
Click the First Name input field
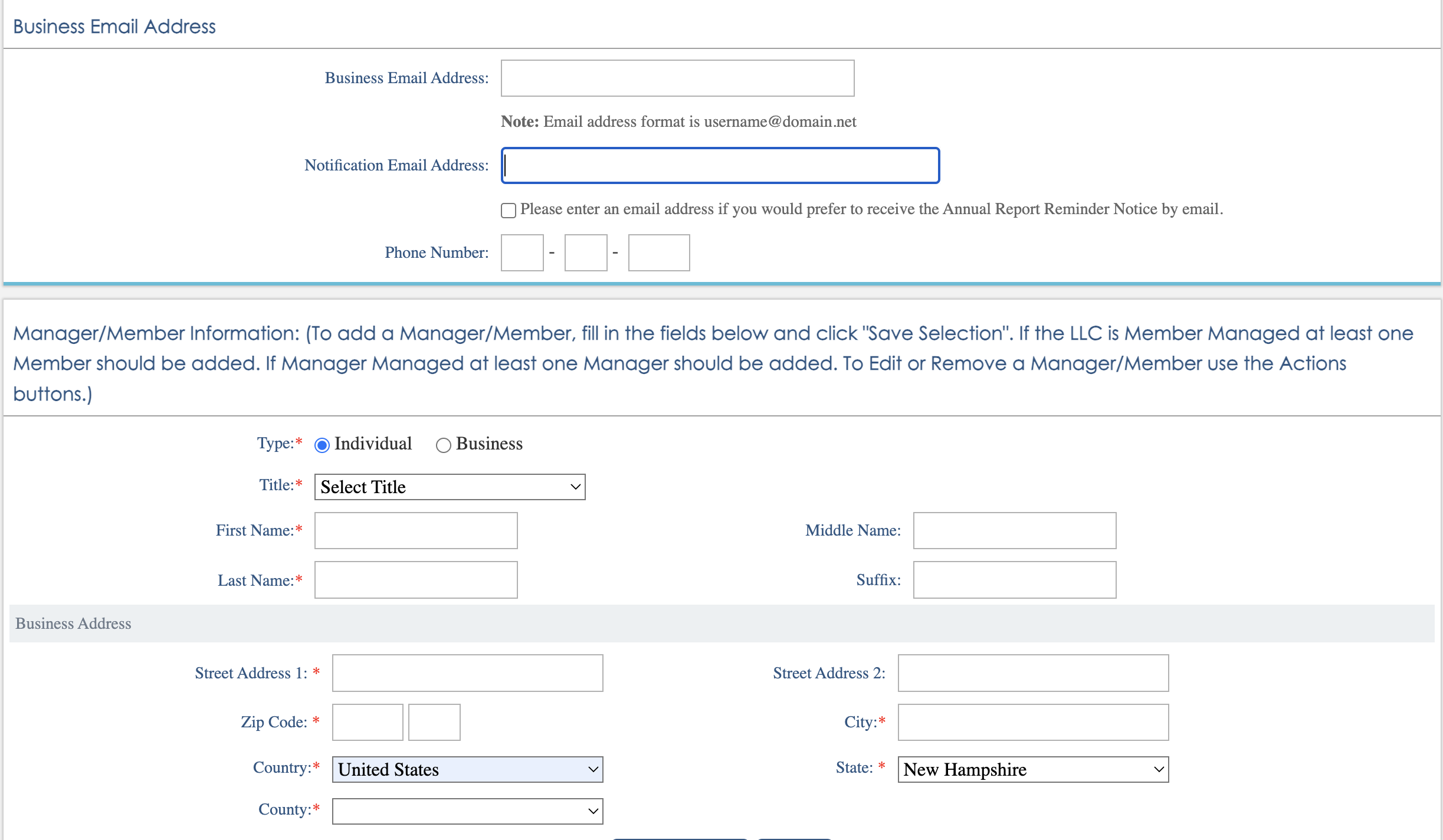(416, 530)
